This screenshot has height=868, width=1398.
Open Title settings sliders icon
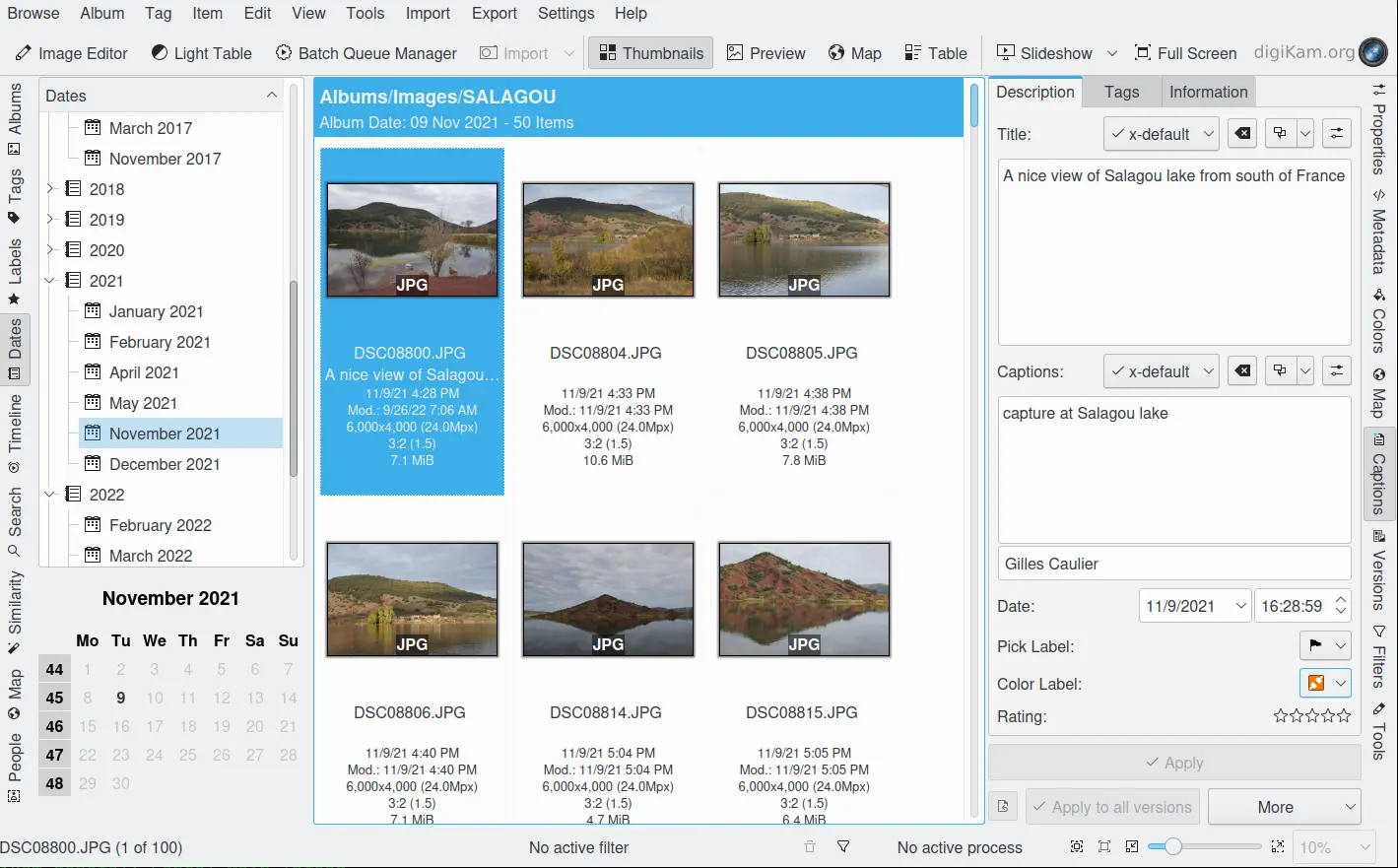click(1336, 134)
